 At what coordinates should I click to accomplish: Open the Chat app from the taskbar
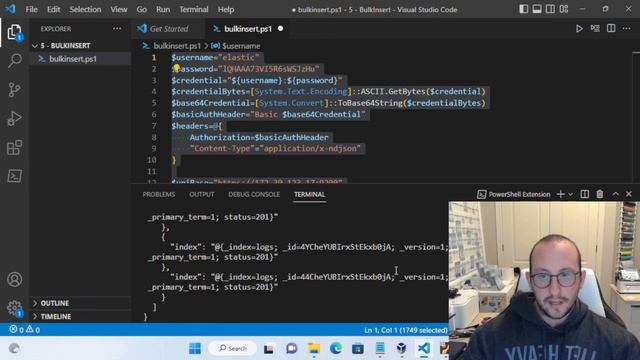coord(291,348)
